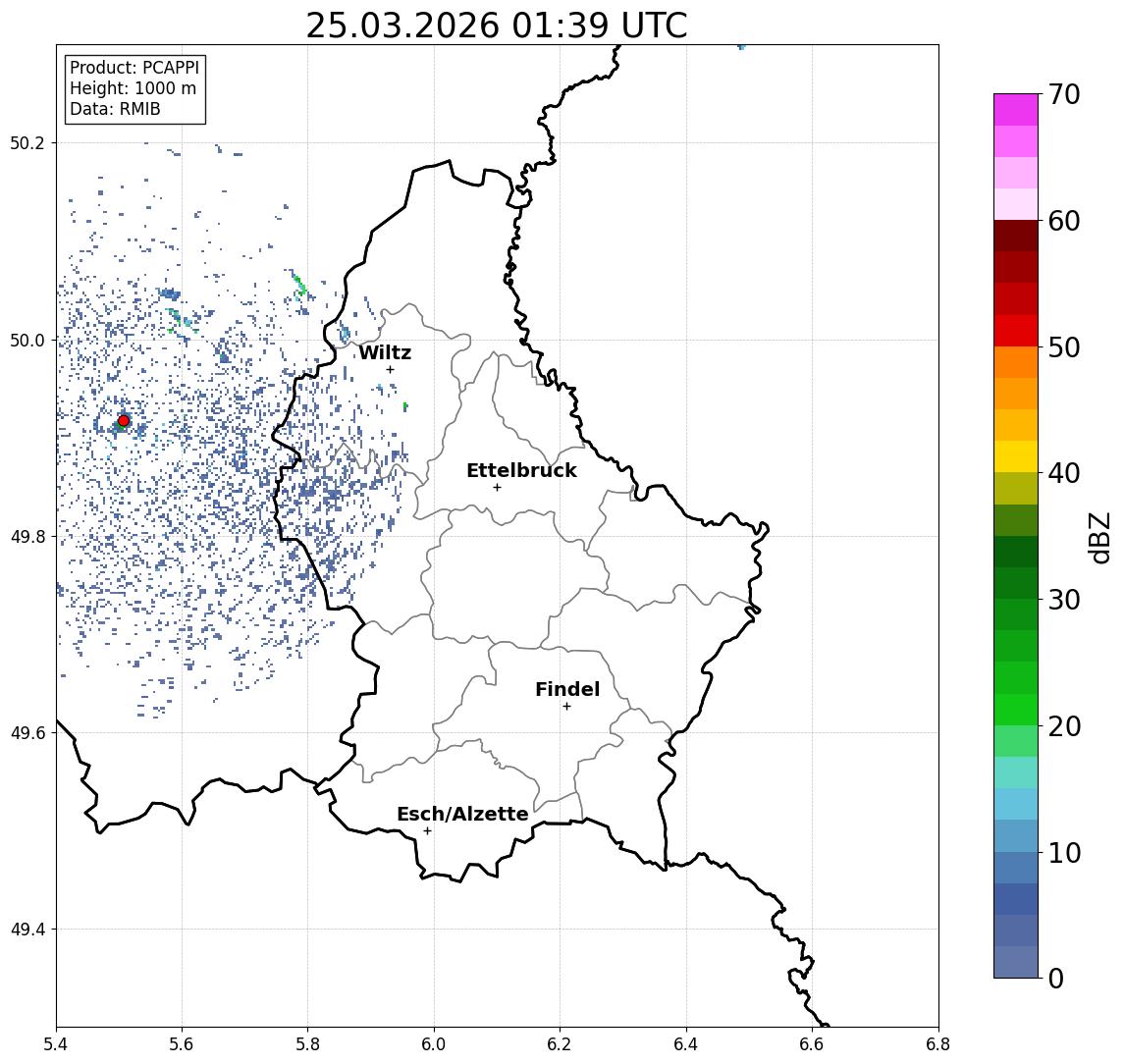Screen dimensions: 1124x1064
Task: Click the latitude tick label 50.2
Action: click(x=27, y=142)
